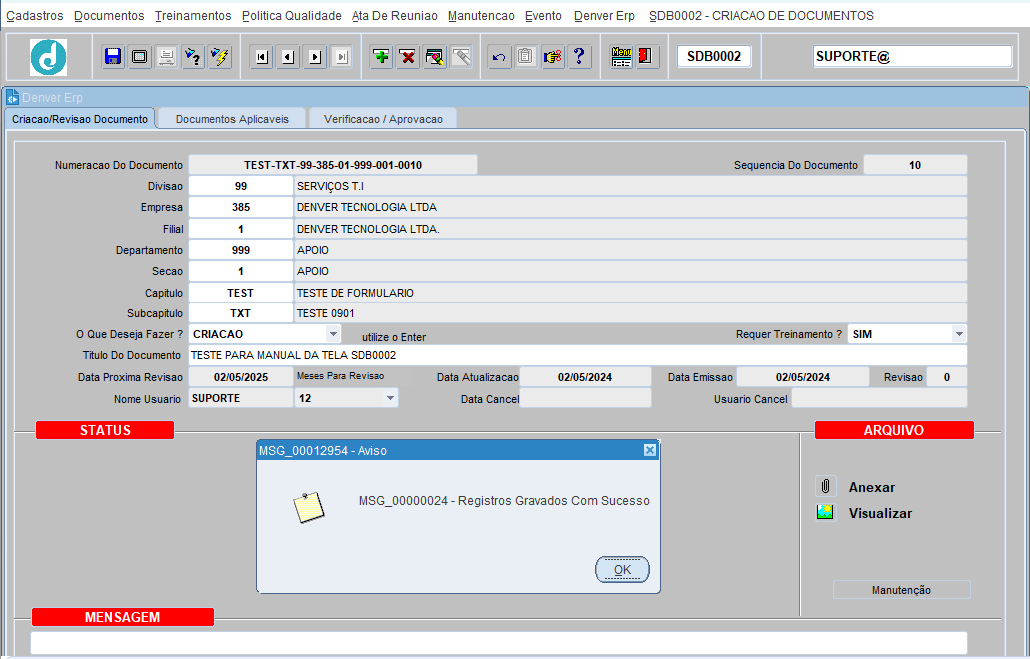The height and width of the screenshot is (659, 1030).
Task: Click the Data Proxima Revisao 02/05/2025 field
Action: (241, 377)
